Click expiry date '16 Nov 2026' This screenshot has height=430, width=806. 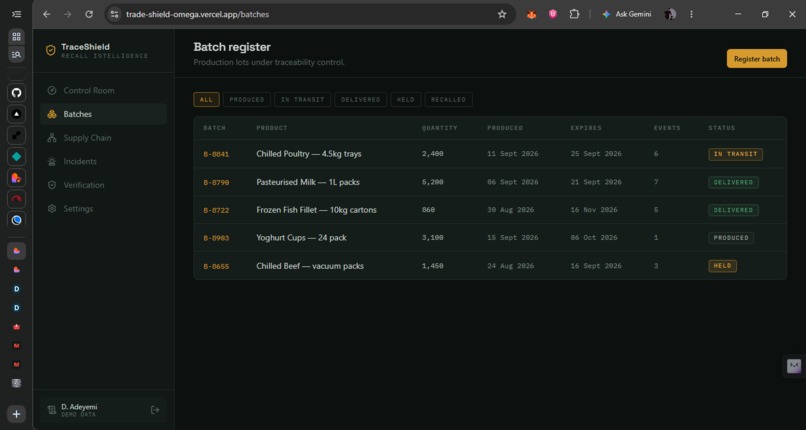click(594, 210)
